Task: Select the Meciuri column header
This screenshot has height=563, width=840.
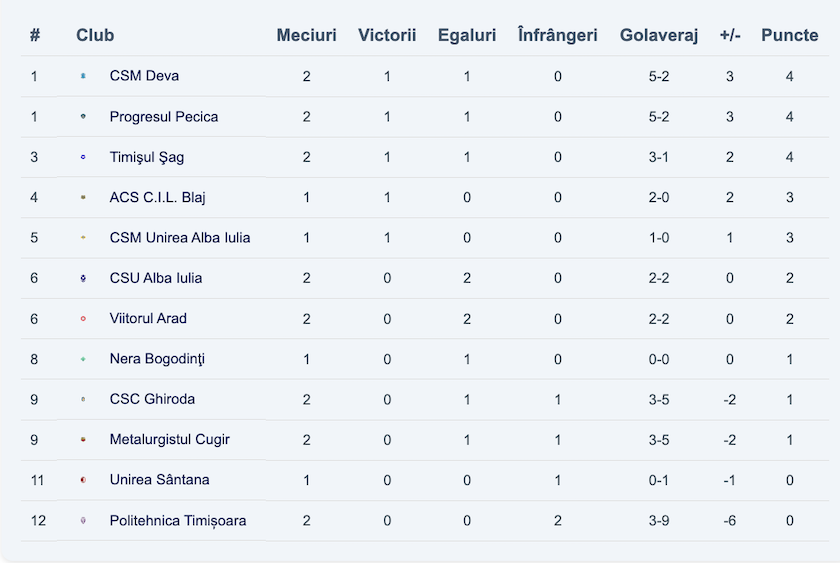Action: pyautogui.click(x=306, y=35)
